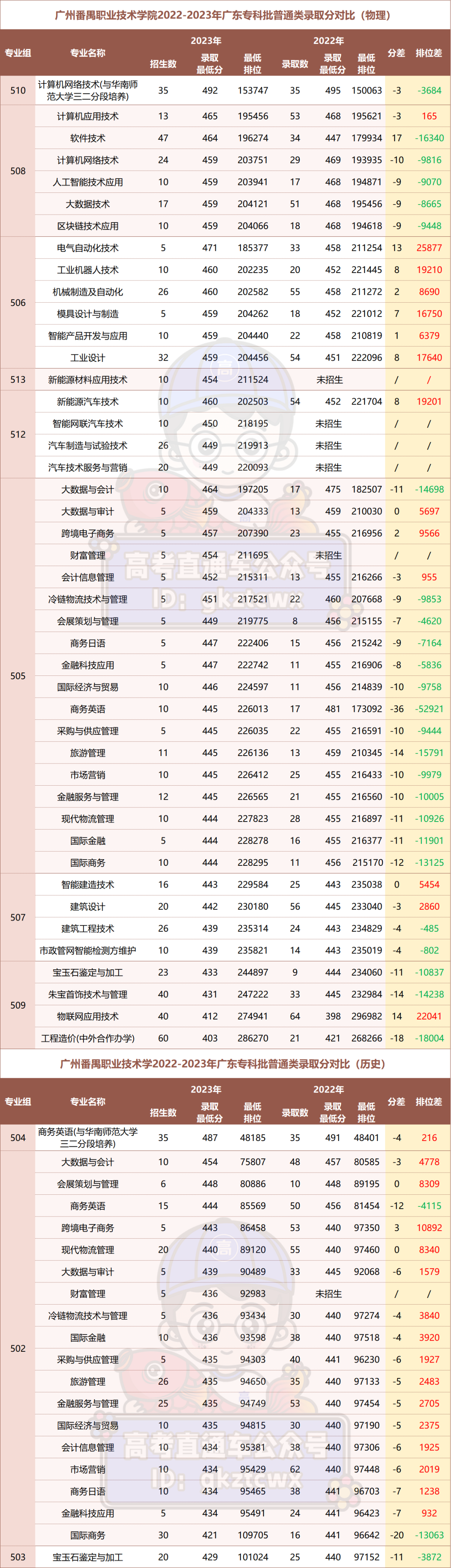Click major name 智能网联汽车技术

(88, 424)
